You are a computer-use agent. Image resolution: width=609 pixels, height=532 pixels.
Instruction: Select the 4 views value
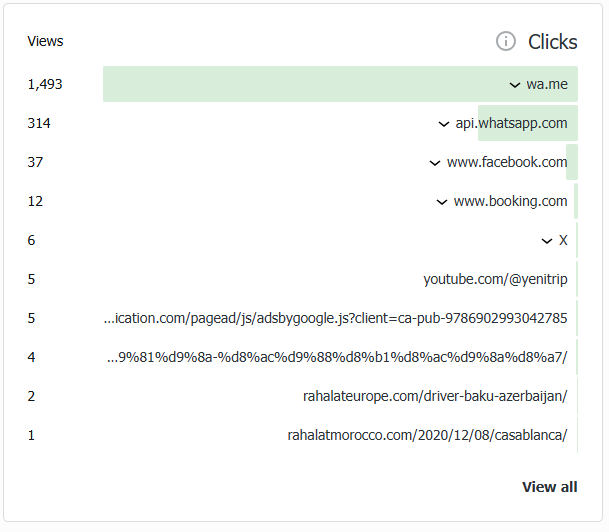tap(31, 357)
